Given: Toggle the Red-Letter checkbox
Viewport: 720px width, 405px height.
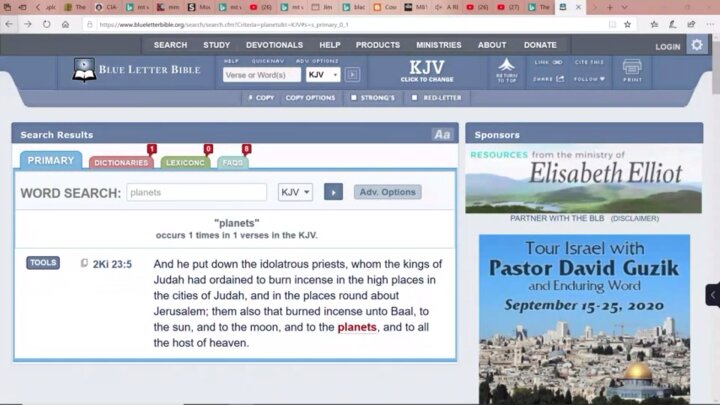Looking at the screenshot, I should 414,98.
